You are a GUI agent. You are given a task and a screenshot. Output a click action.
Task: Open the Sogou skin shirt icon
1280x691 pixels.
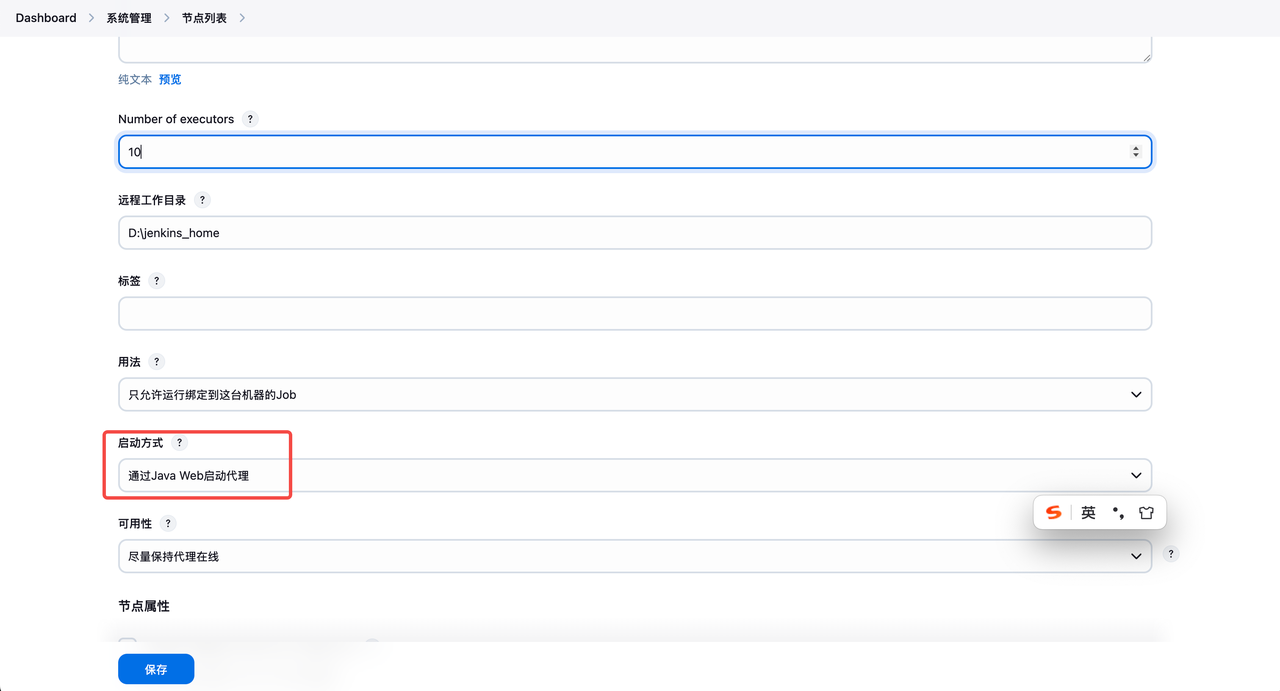pyautogui.click(x=1146, y=513)
